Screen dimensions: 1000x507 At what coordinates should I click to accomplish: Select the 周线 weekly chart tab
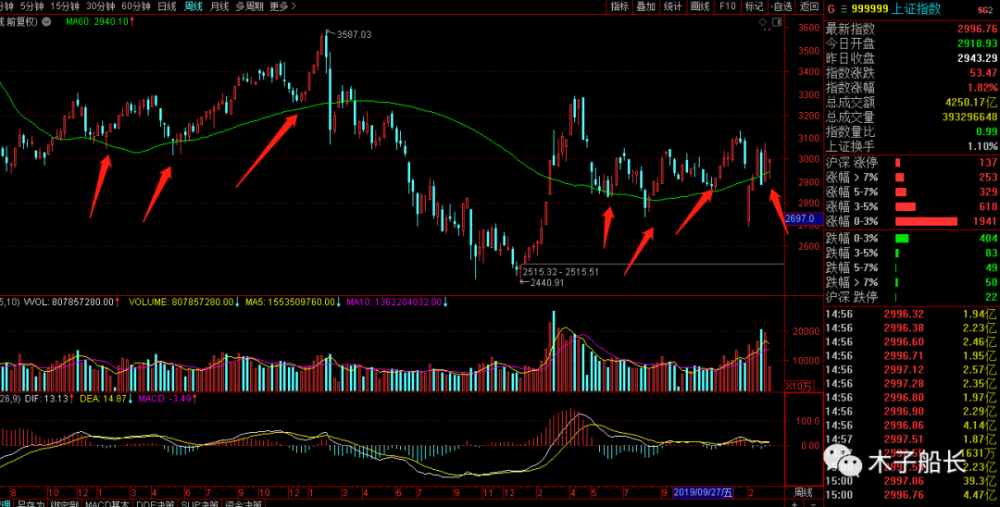(193, 6)
